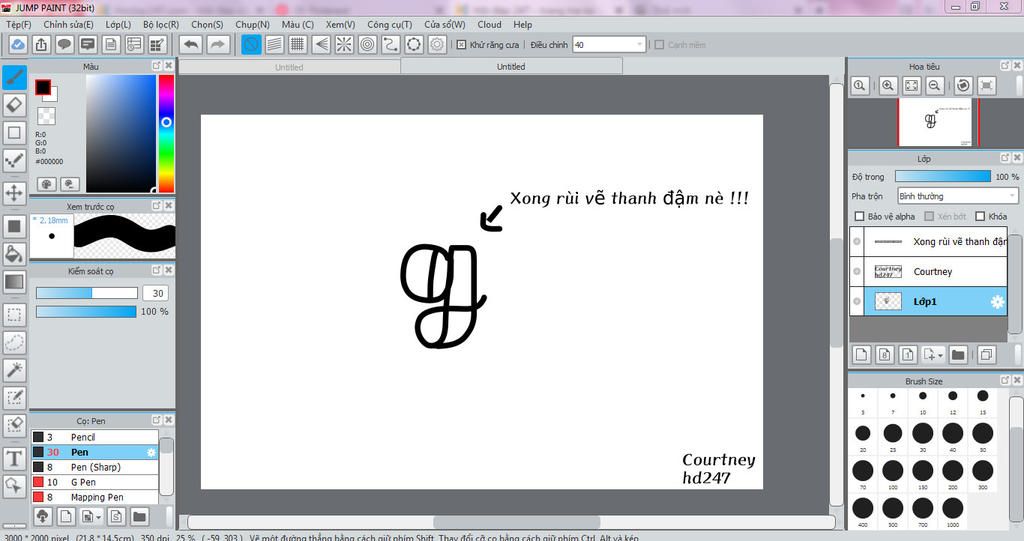Click the horizontal canvas scrollbar

[517, 522]
